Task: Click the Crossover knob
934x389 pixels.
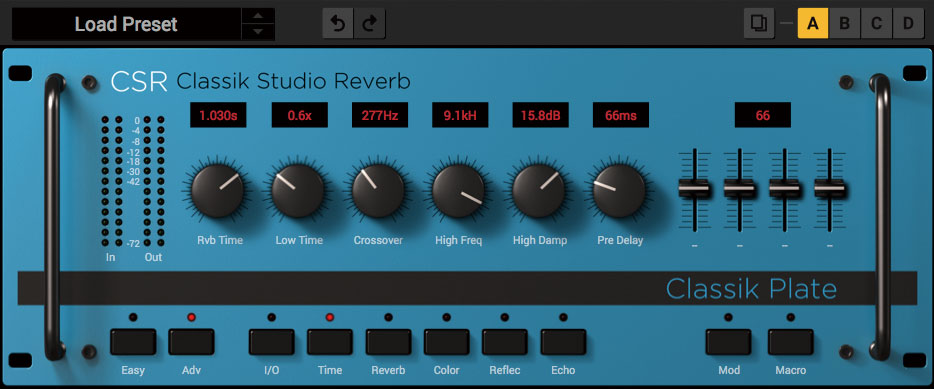Action: (378, 191)
